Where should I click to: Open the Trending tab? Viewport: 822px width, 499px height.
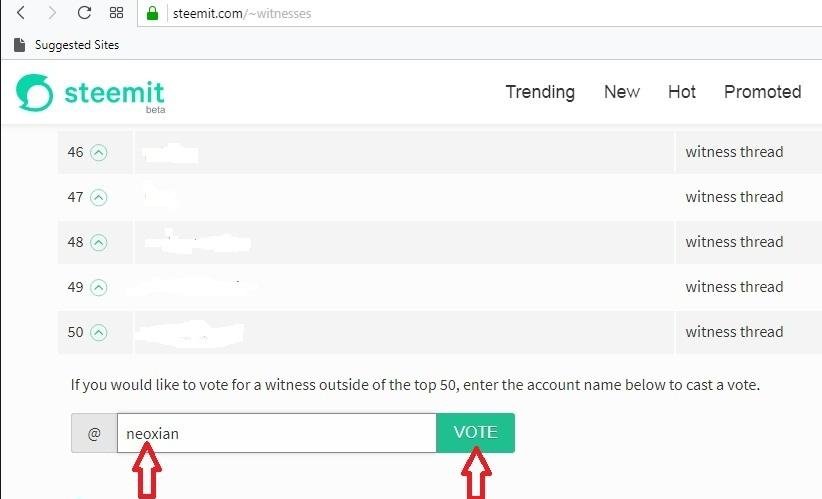pyautogui.click(x=540, y=92)
